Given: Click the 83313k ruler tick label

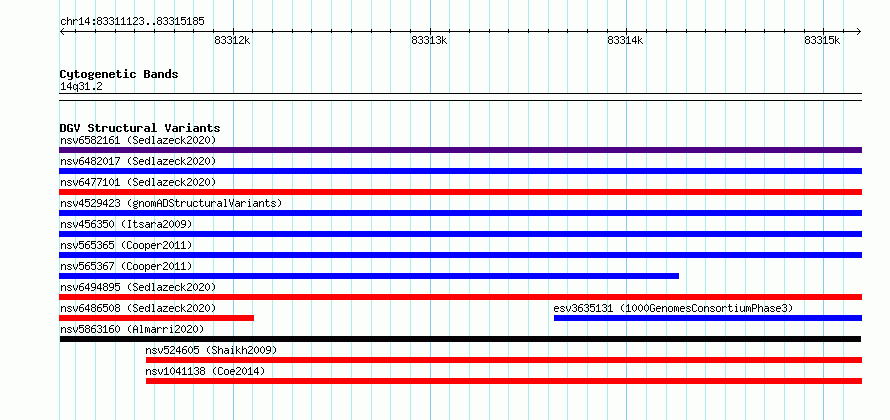Looking at the screenshot, I should [x=429, y=40].
